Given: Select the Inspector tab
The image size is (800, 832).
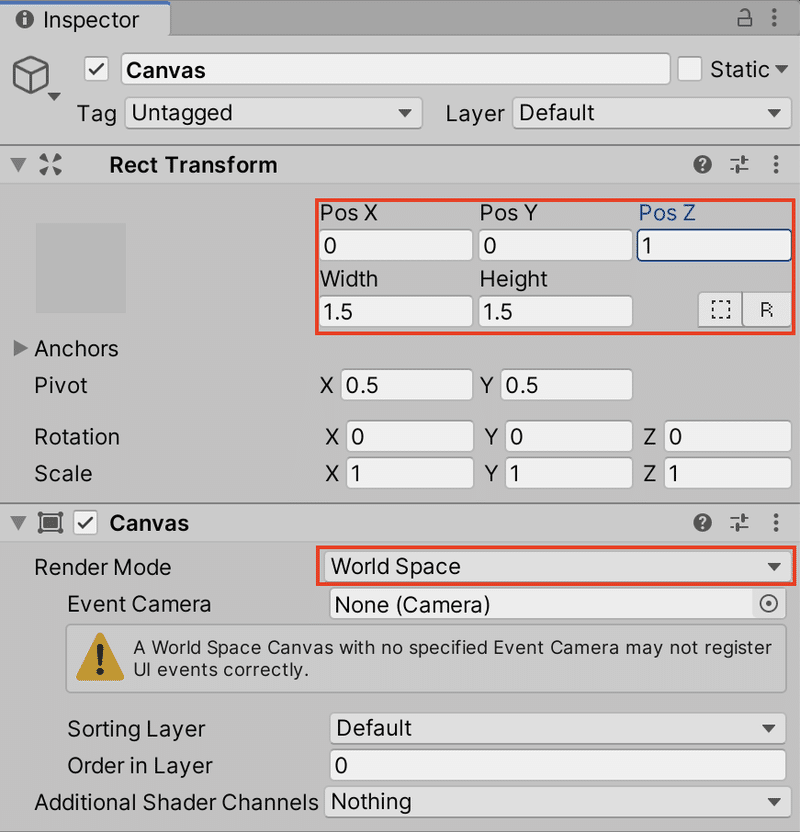Looking at the screenshot, I should click(85, 20).
